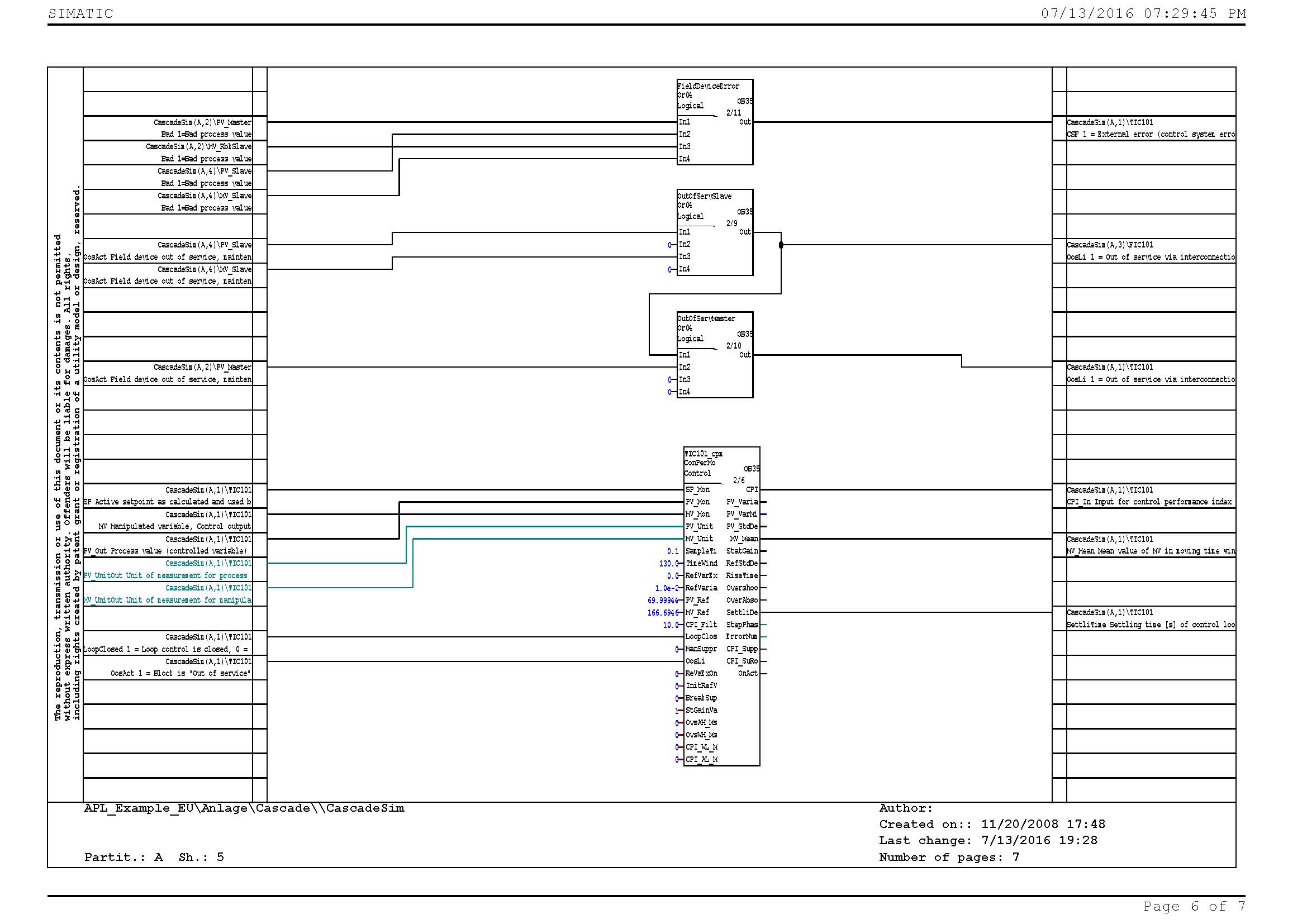Click the APL_Example_EU chart path in footer
The height and width of the screenshot is (924, 1307).
pos(244,808)
